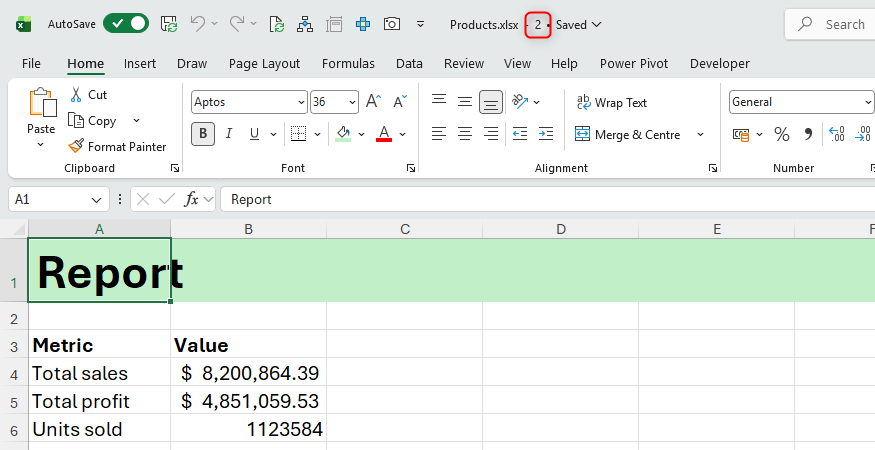This screenshot has width=875, height=450.
Task: Click the blue cross add-in icon
Action: [363, 24]
